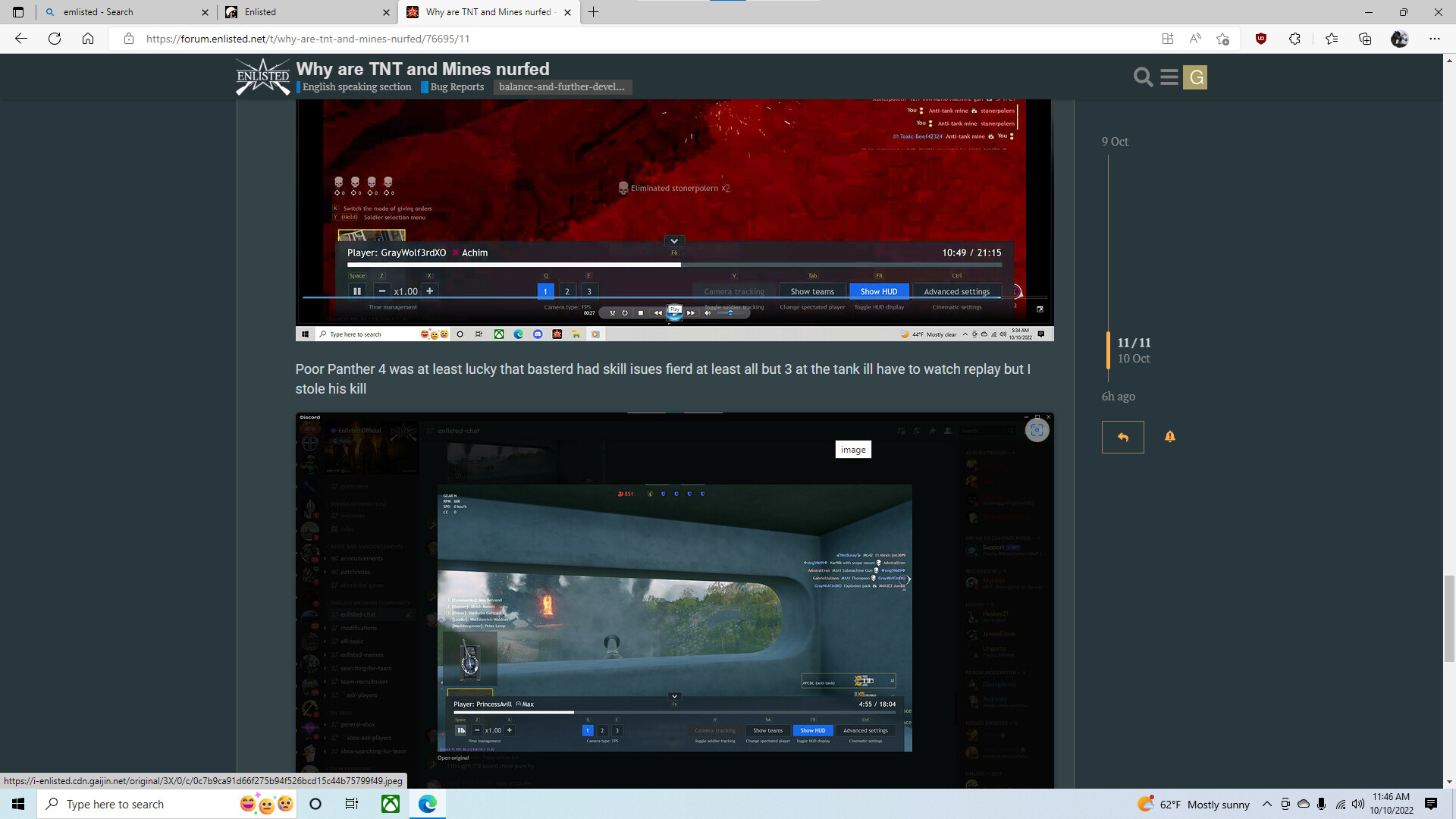Open the Bug Reports category link

pos(457,87)
